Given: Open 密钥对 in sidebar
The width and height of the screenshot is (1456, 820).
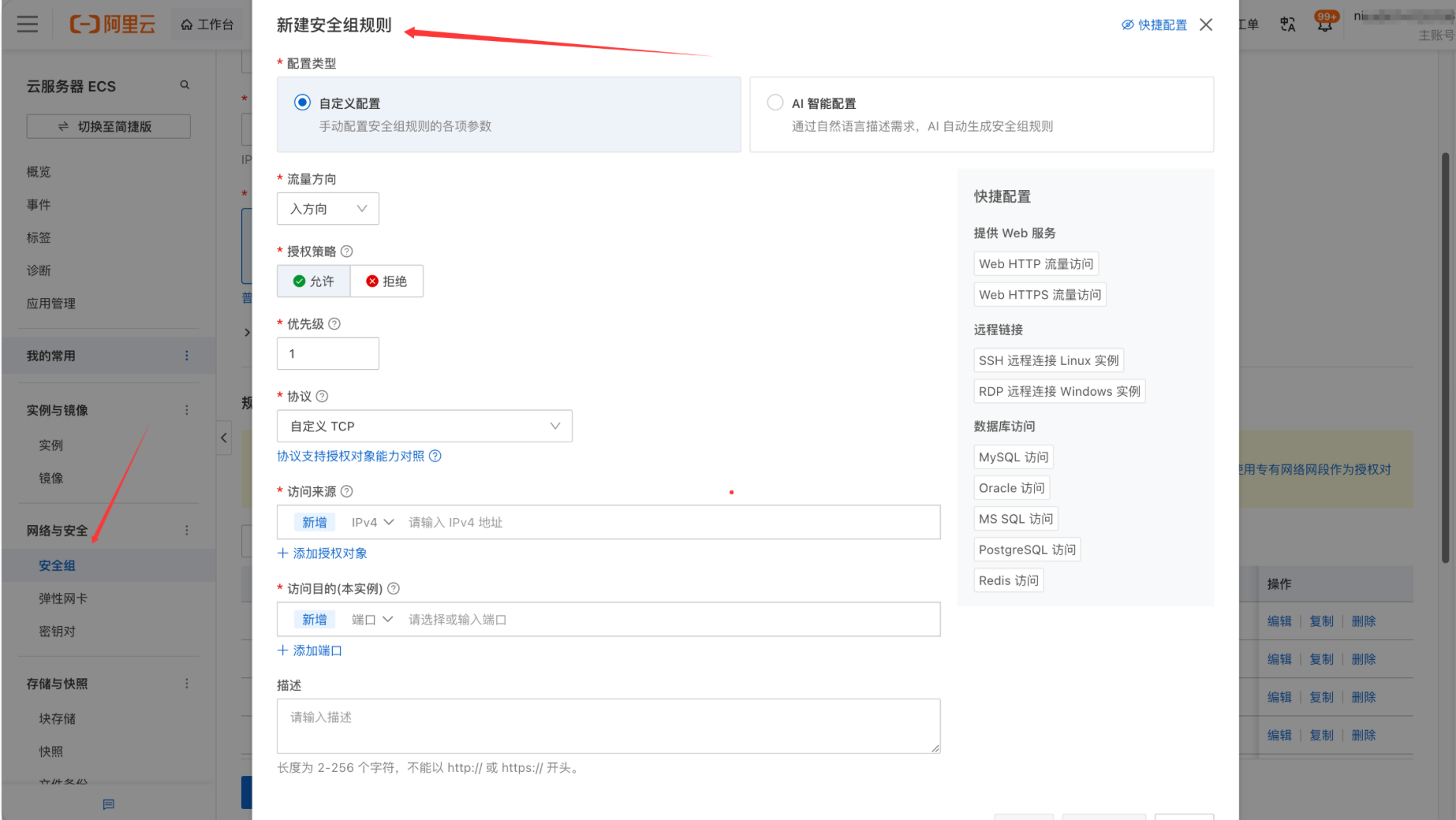Looking at the screenshot, I should click(x=58, y=632).
